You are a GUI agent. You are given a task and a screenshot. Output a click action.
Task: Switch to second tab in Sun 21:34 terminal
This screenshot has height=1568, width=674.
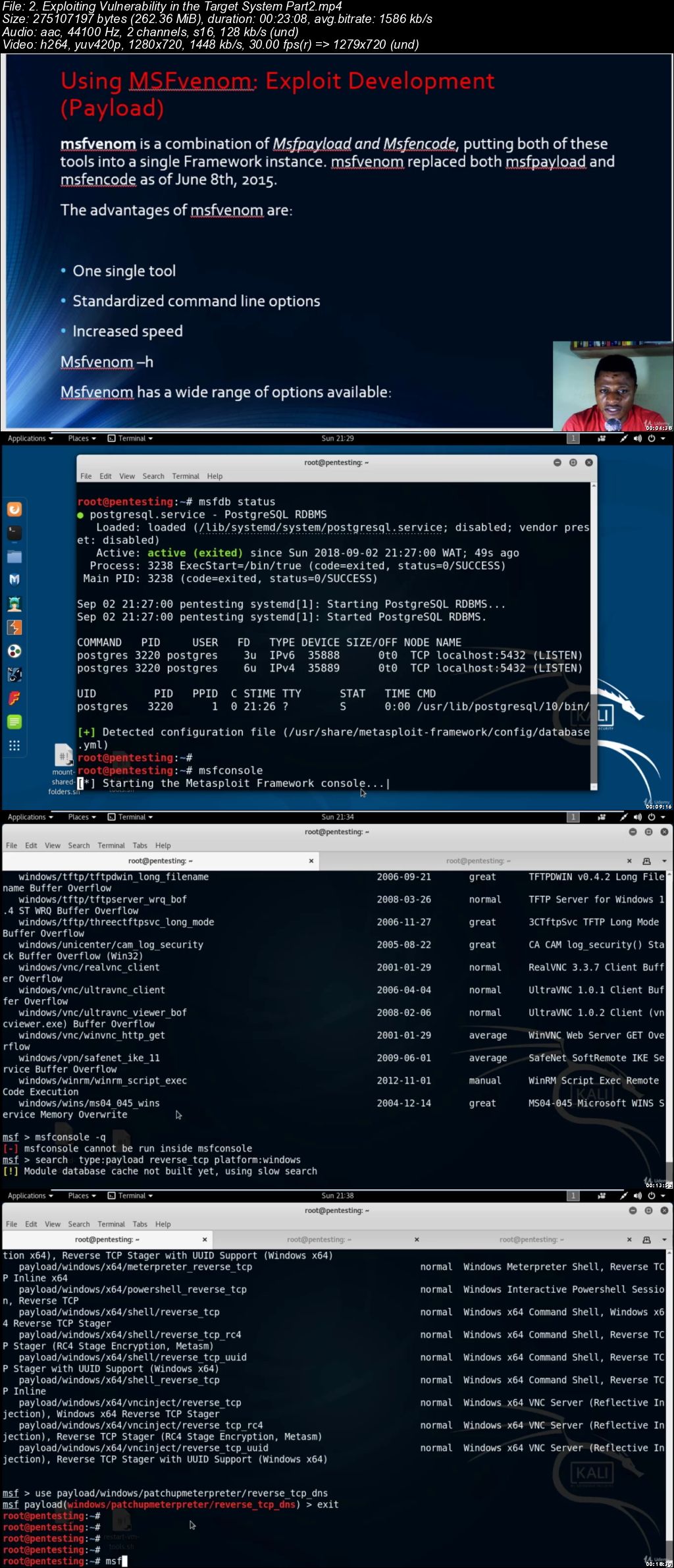[478, 861]
